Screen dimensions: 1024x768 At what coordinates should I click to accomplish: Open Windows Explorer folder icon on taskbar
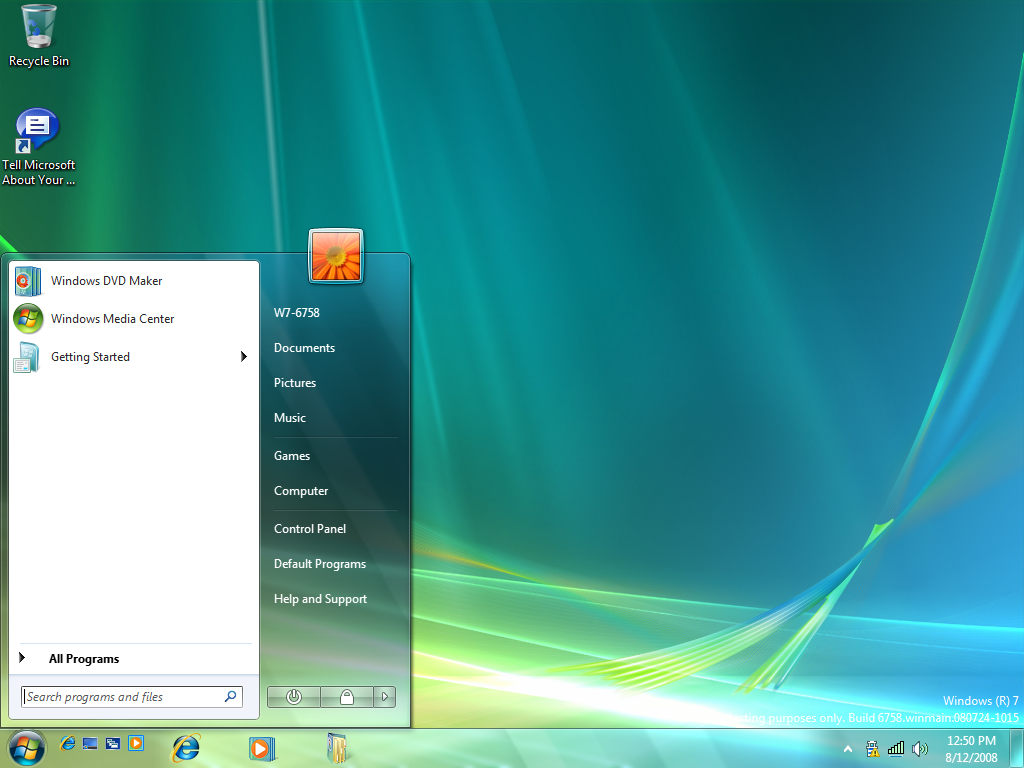pos(338,747)
